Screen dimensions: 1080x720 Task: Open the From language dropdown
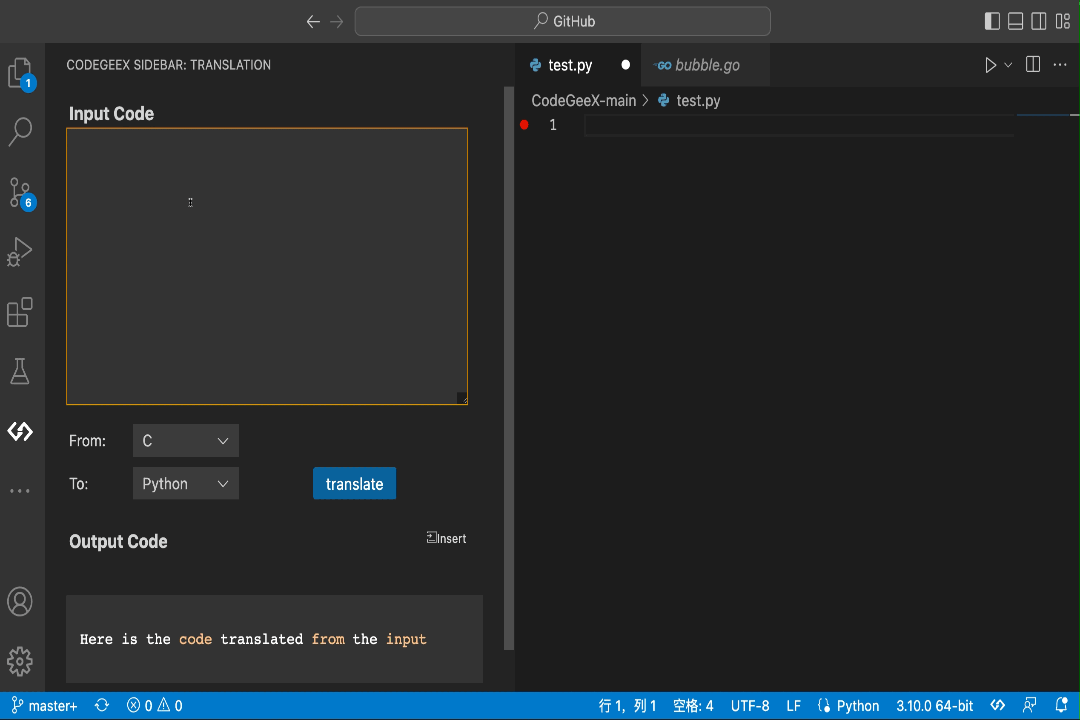click(186, 441)
